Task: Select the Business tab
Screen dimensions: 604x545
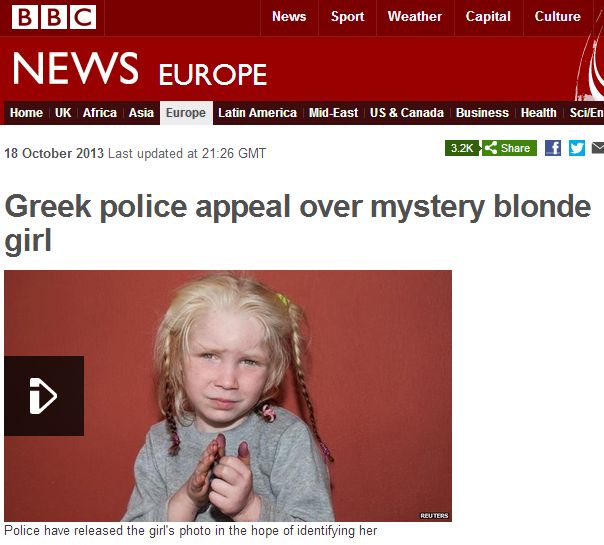Action: [482, 113]
